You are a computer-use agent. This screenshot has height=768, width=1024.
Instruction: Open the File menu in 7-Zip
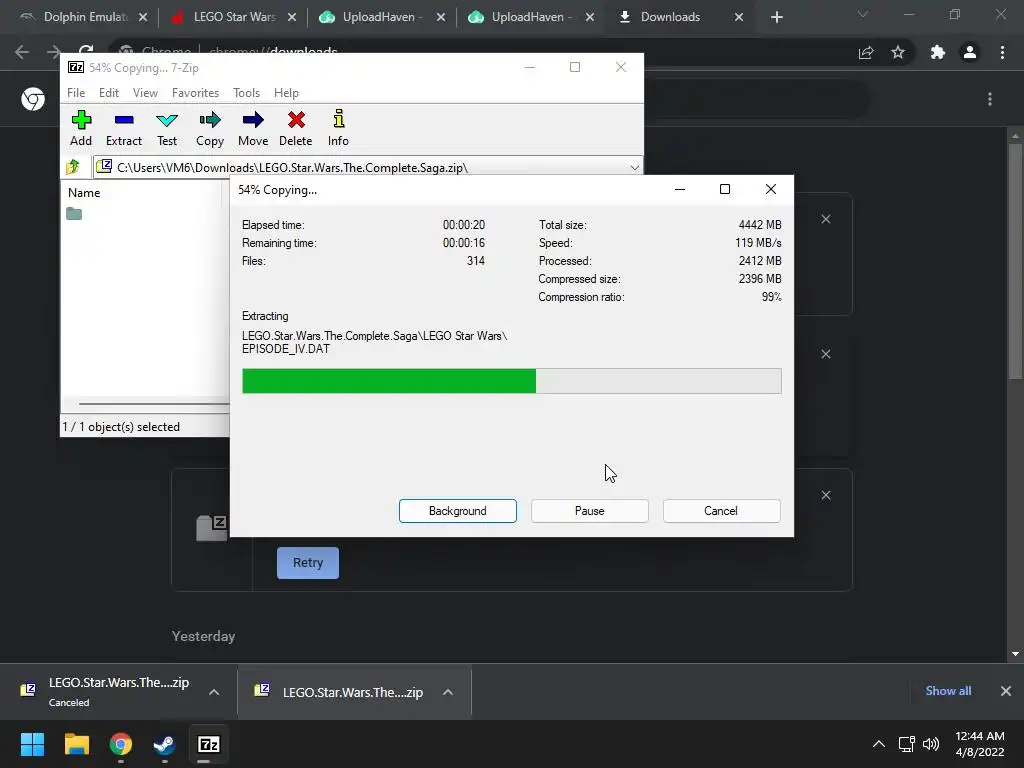[x=76, y=93]
